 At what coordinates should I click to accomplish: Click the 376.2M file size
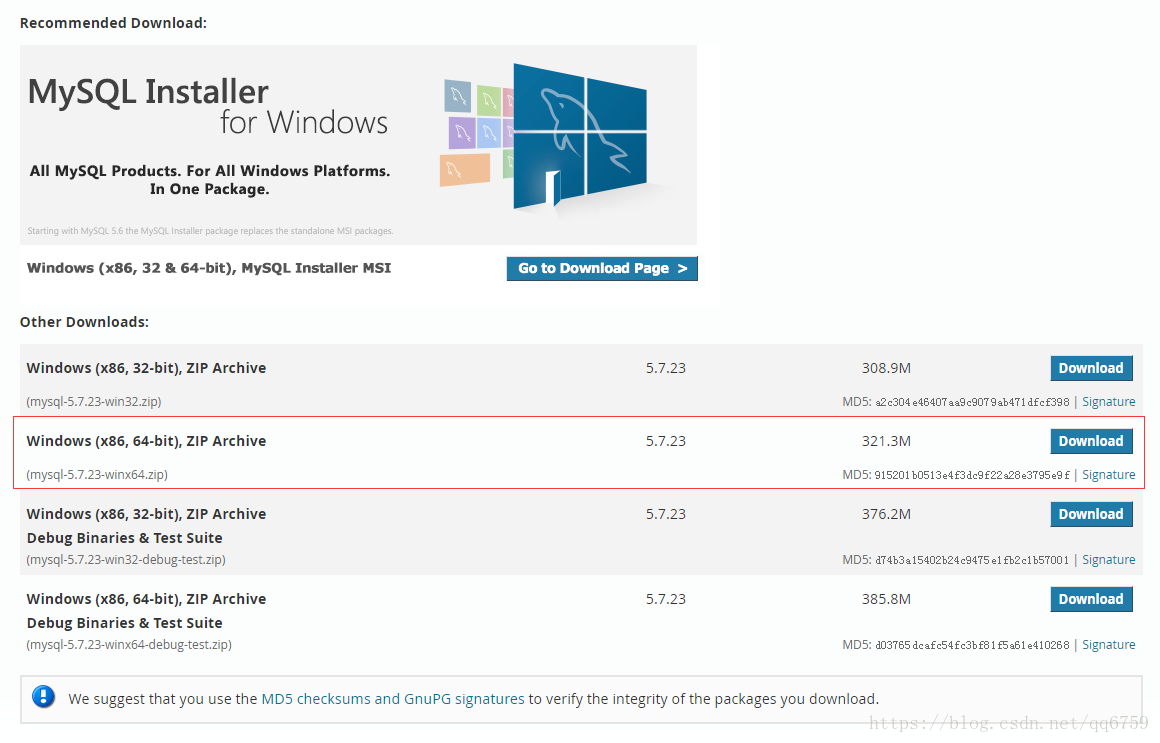tap(886, 514)
